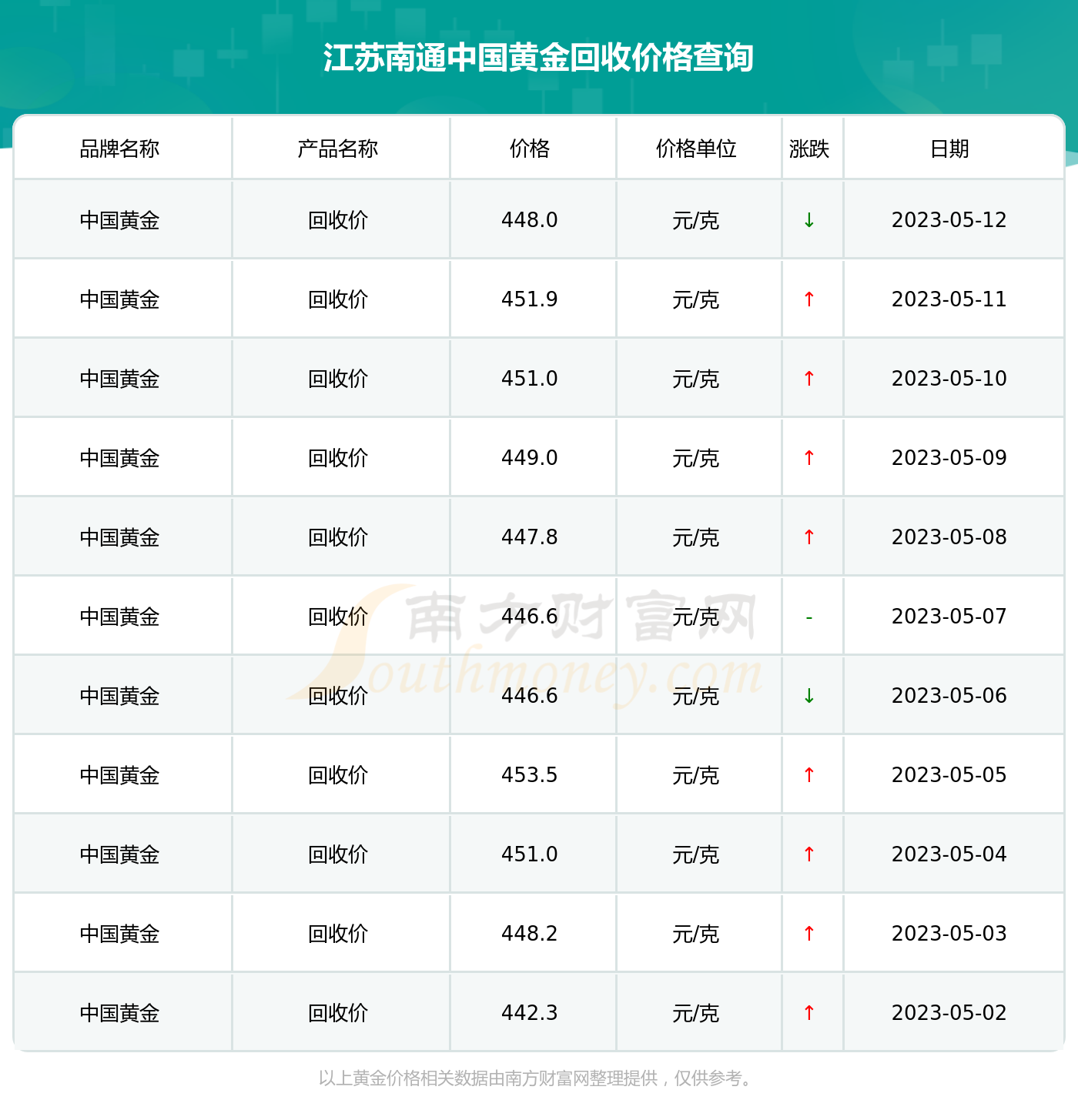Image resolution: width=1078 pixels, height=1120 pixels.
Task: Click 回收价 in the 2023-05-03 row
Action: 338,934
